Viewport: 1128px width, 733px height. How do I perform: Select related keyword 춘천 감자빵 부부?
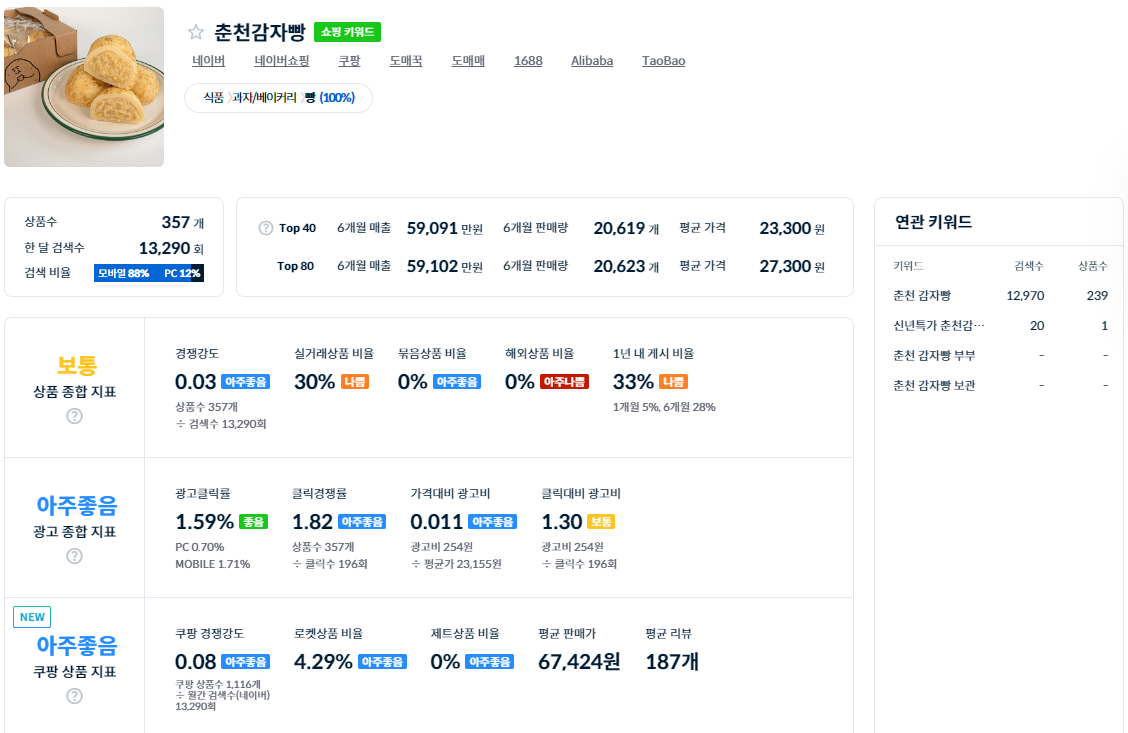(x=934, y=355)
